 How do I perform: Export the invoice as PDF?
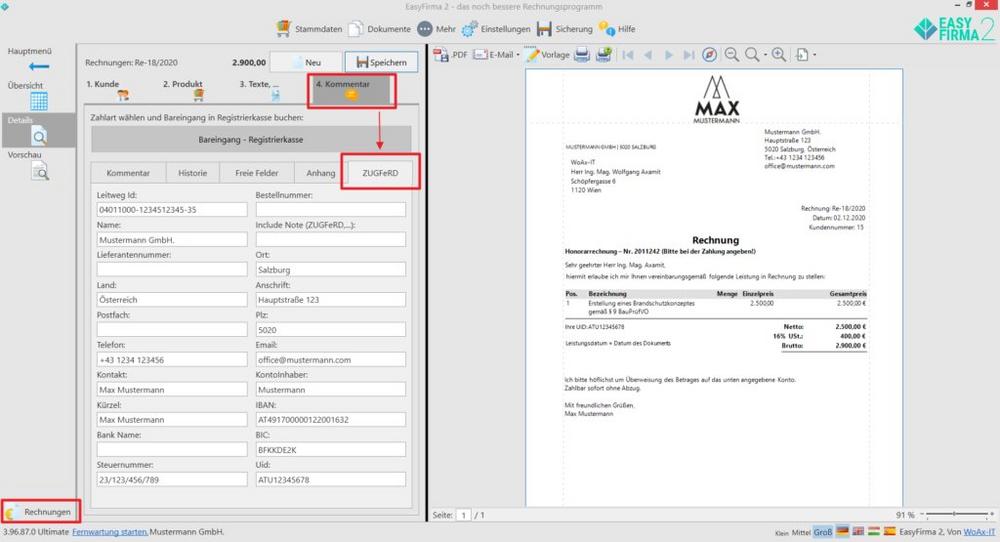click(450, 55)
